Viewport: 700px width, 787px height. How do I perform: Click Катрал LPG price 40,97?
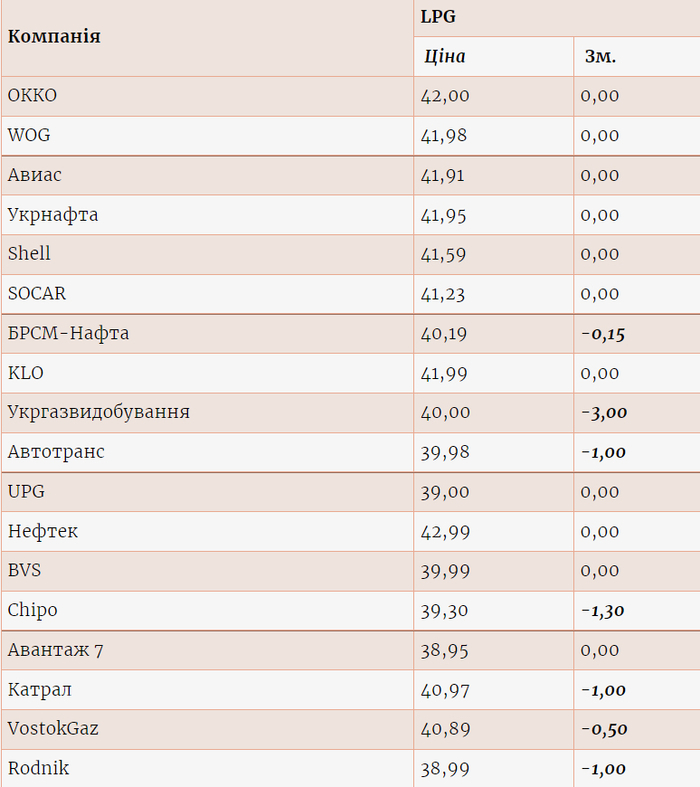(x=445, y=690)
